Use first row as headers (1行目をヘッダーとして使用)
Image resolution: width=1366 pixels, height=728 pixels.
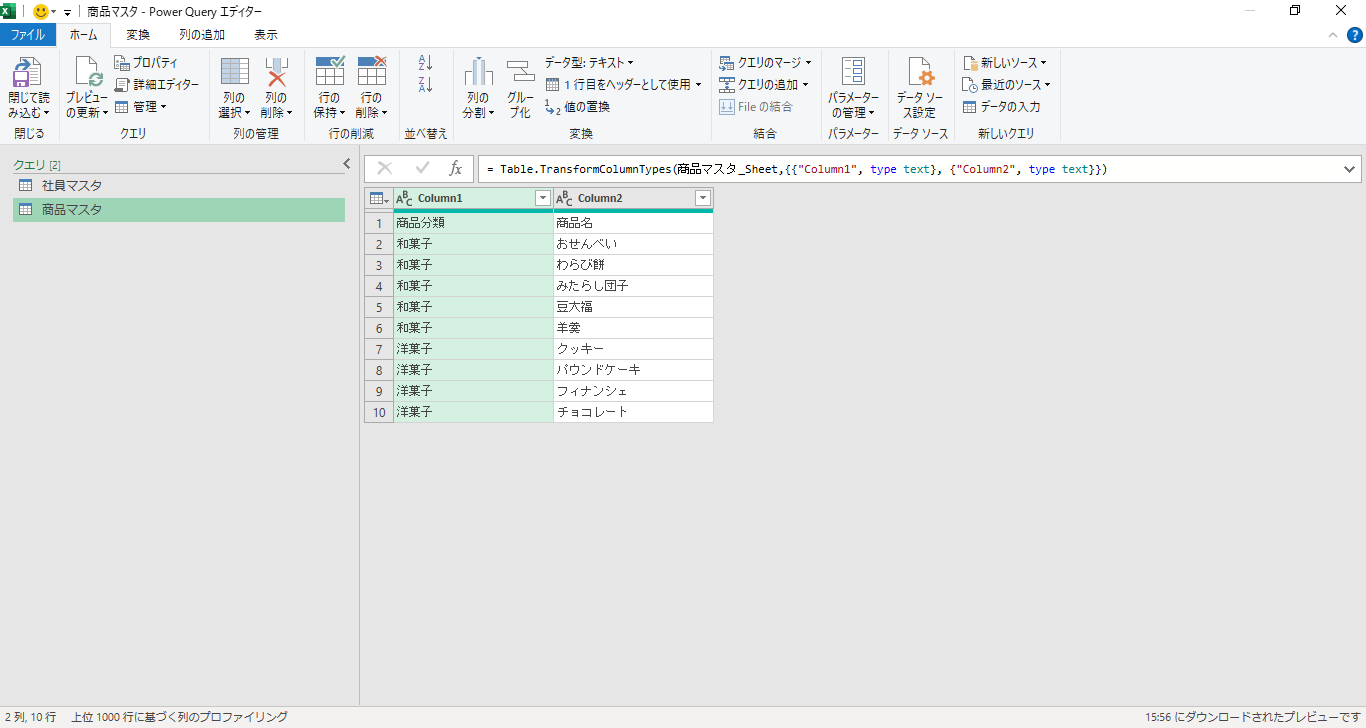pos(623,85)
